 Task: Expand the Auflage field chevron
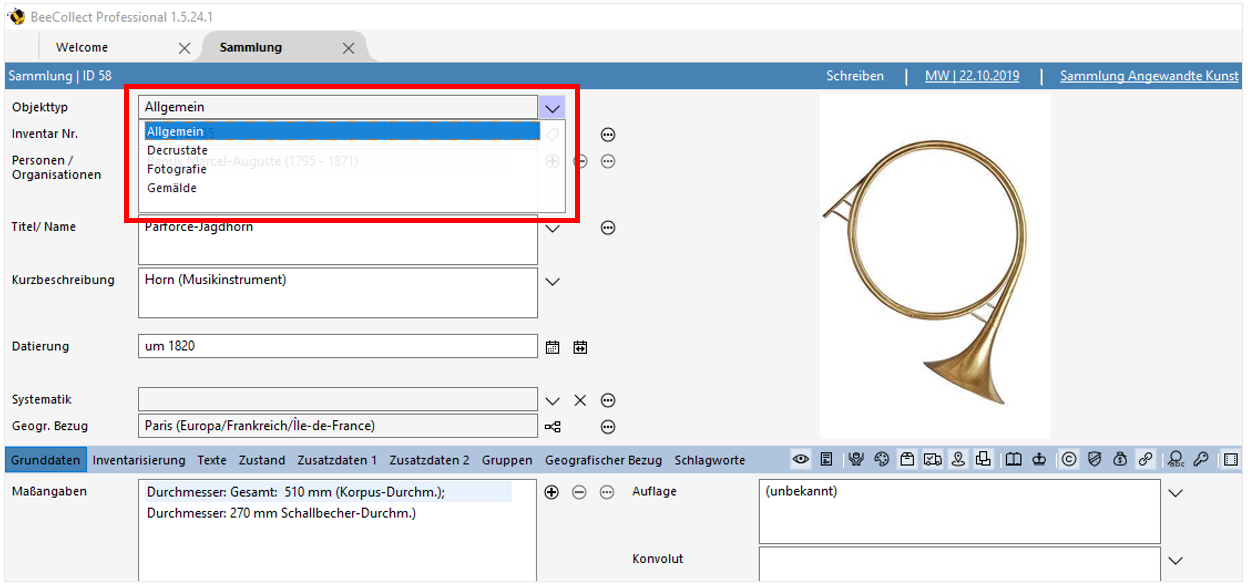(1176, 493)
